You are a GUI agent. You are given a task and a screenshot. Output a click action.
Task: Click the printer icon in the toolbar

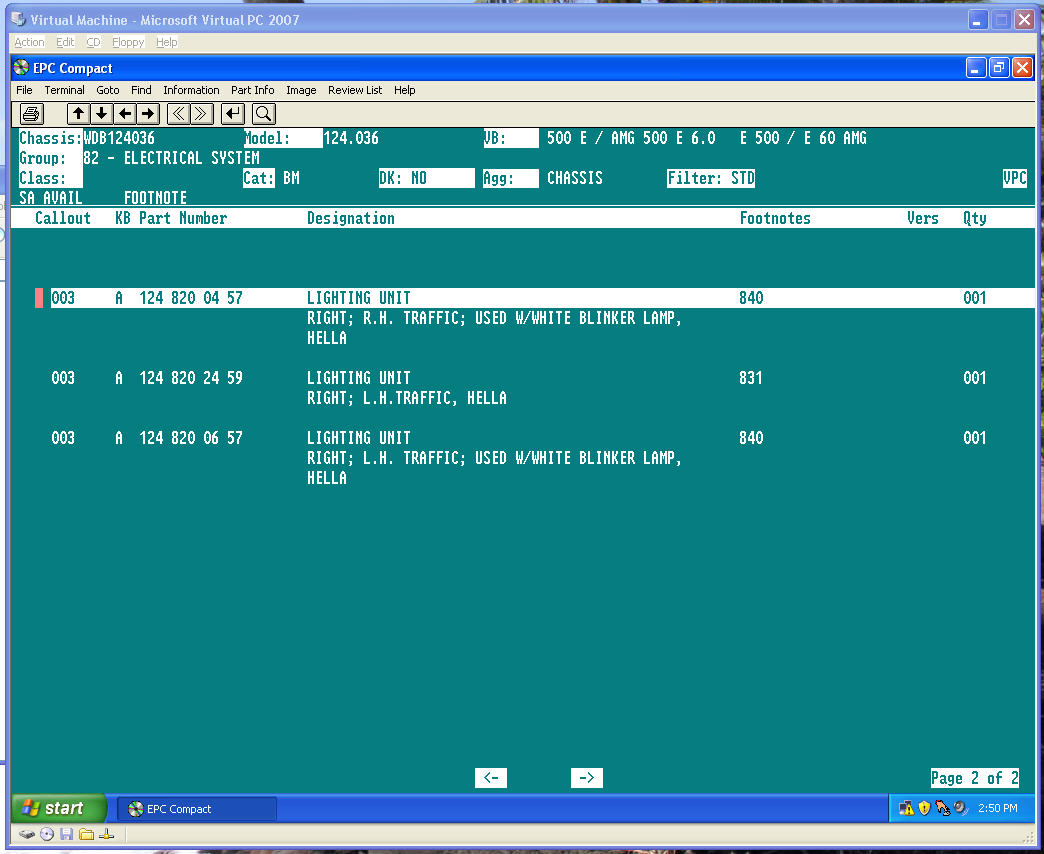pyautogui.click(x=30, y=113)
